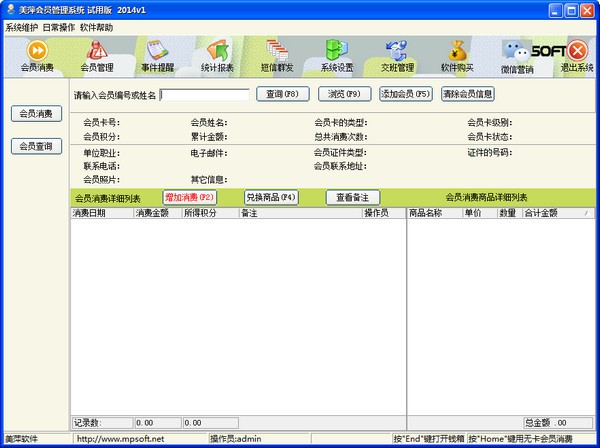Click the 会员照片 label
The width and height of the screenshot is (600, 448).
[101, 179]
